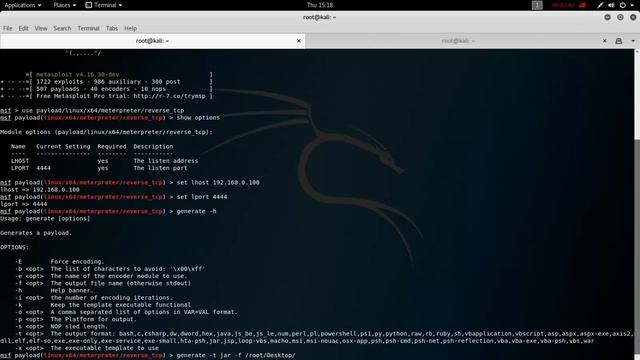Click the pen-shaped icon in system tray
Screen dimensions: 640x360
click(600, 5)
